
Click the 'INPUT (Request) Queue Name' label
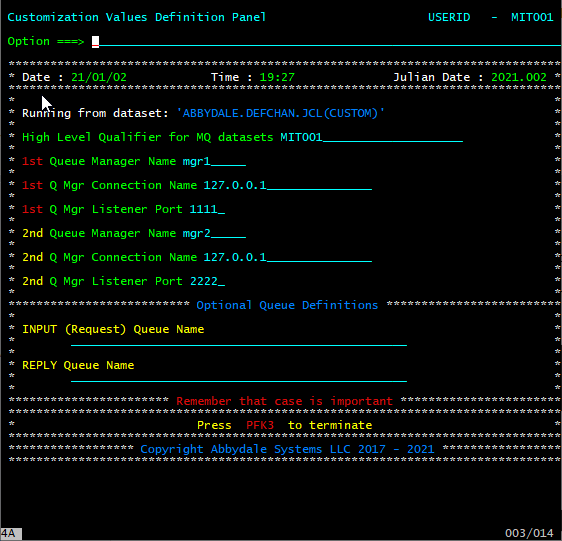point(113,329)
